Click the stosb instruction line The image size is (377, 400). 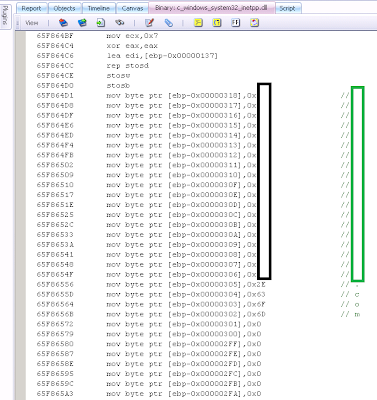118,86
